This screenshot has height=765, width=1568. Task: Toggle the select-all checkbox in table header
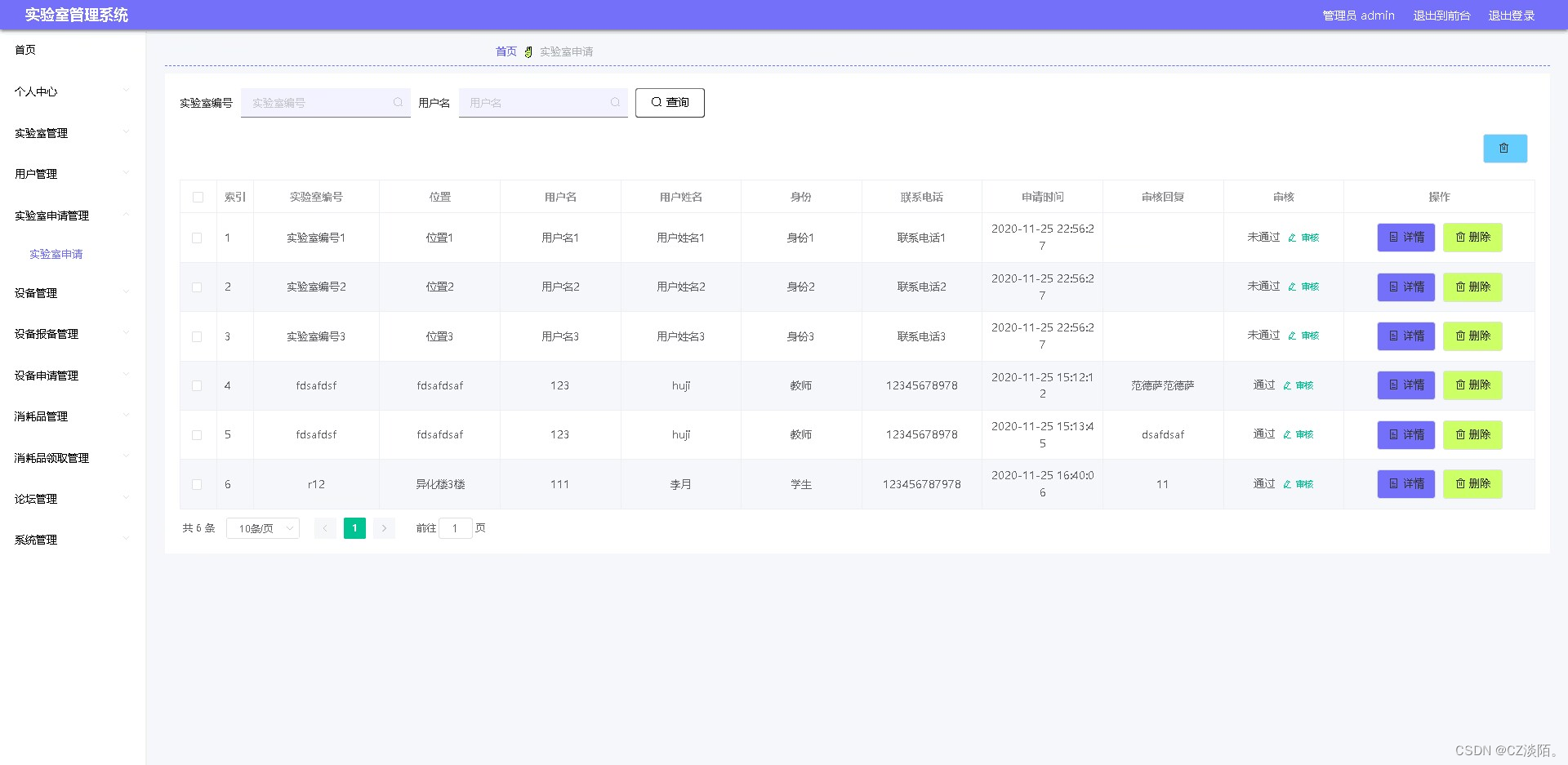(x=198, y=197)
